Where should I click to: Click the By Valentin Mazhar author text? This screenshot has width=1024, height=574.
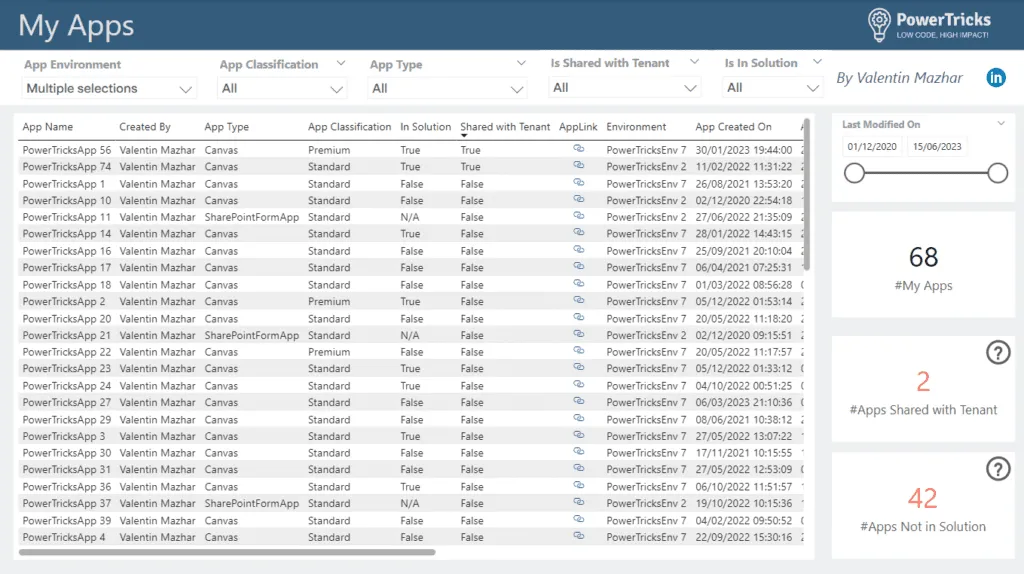899,78
